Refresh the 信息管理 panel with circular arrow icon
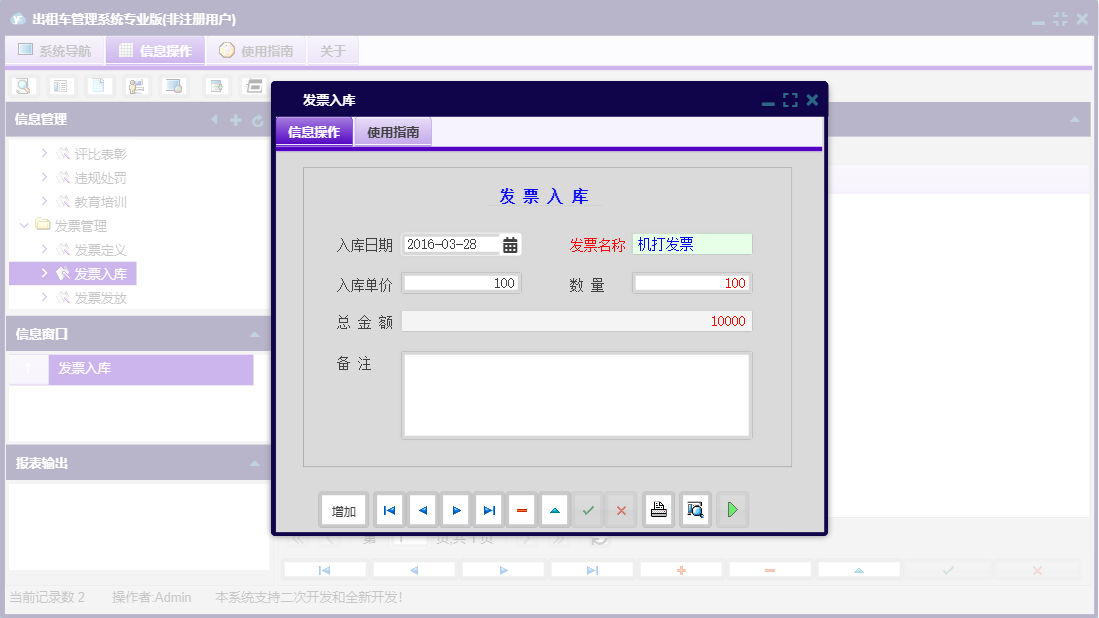 pyautogui.click(x=257, y=120)
